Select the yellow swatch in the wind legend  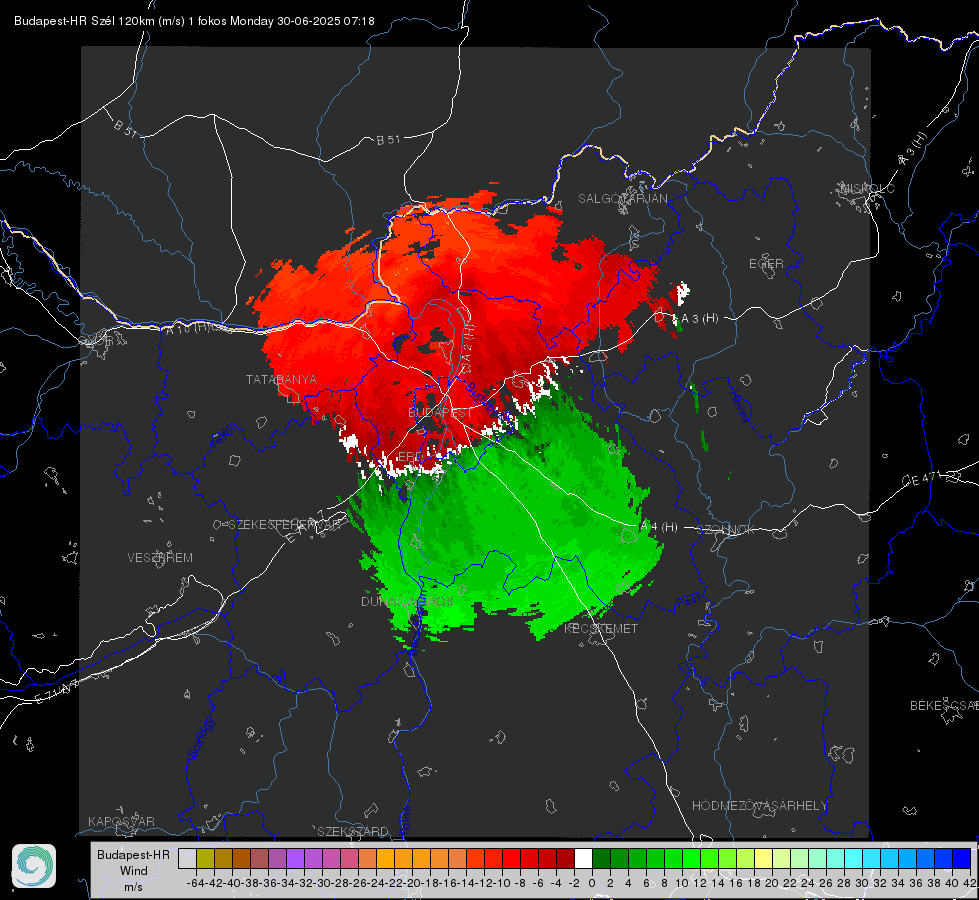[x=763, y=858]
